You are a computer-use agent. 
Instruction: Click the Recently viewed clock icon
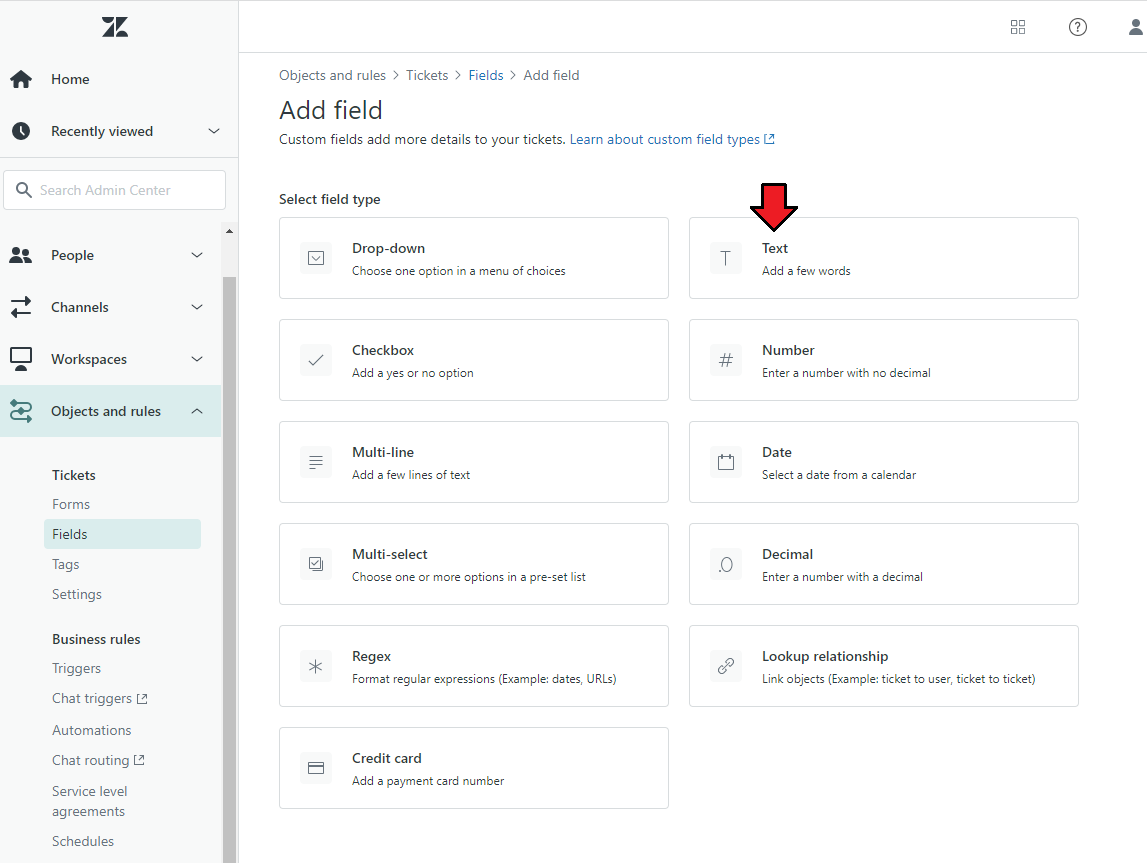21,131
